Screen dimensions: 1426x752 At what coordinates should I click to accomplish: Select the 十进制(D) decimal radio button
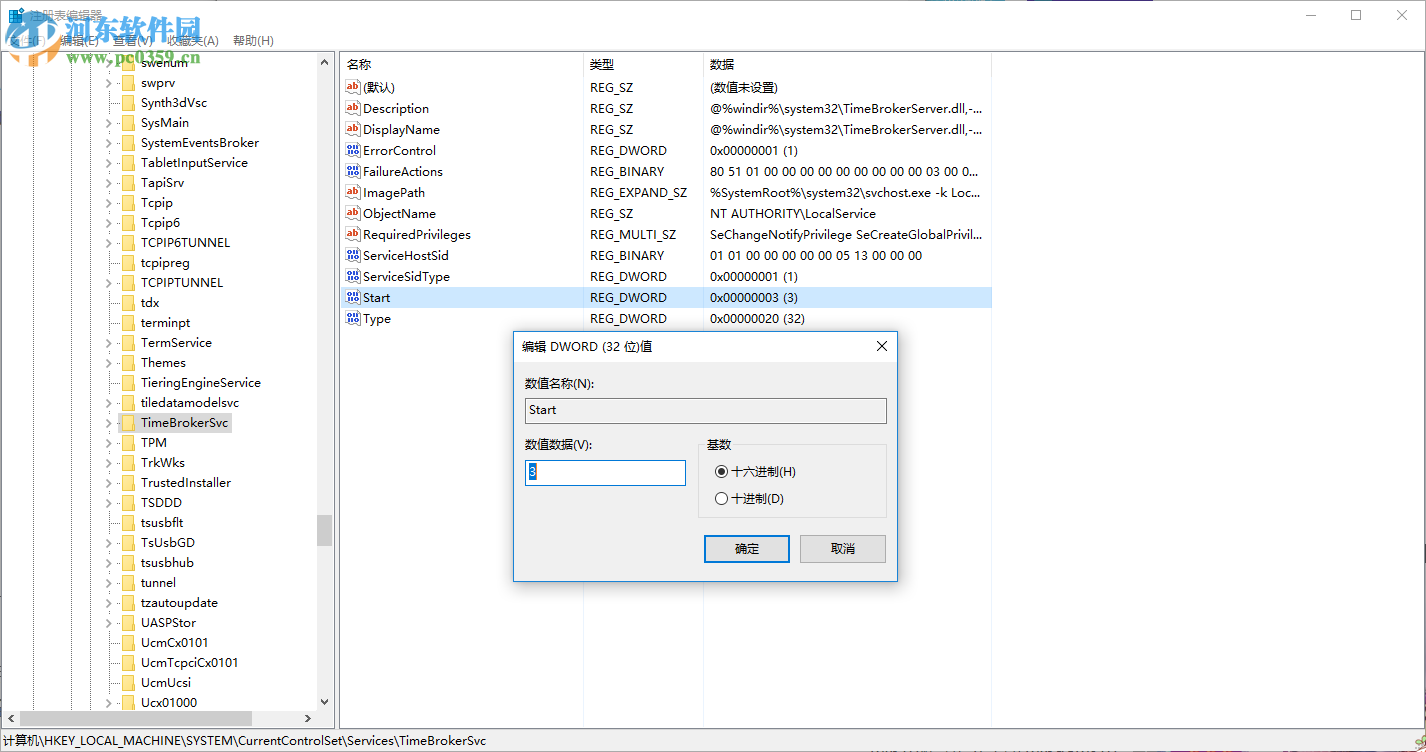point(721,498)
